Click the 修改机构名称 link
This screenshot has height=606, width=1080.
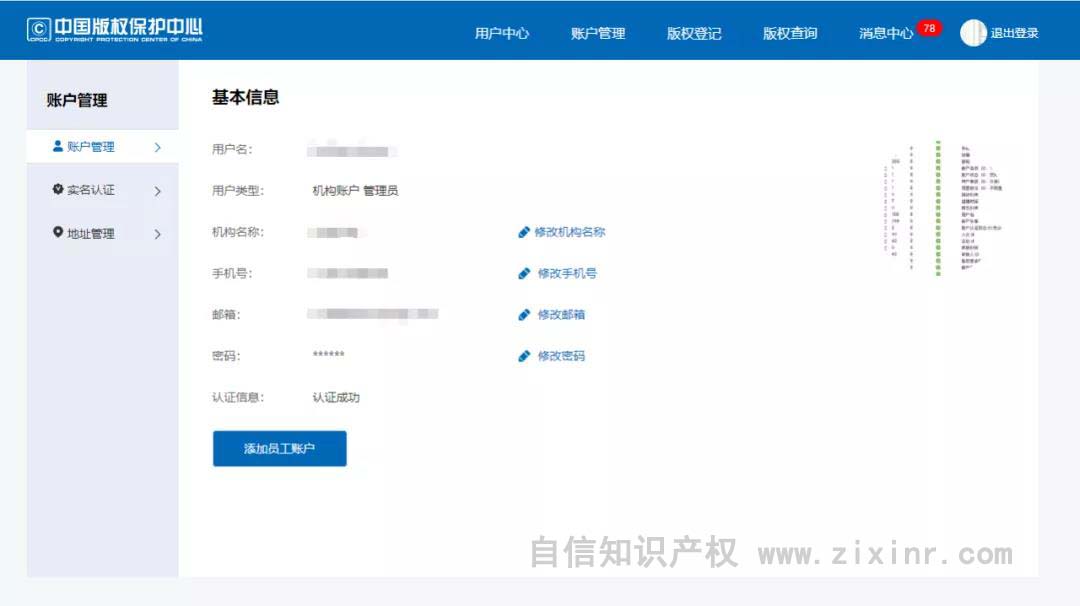tap(570, 232)
